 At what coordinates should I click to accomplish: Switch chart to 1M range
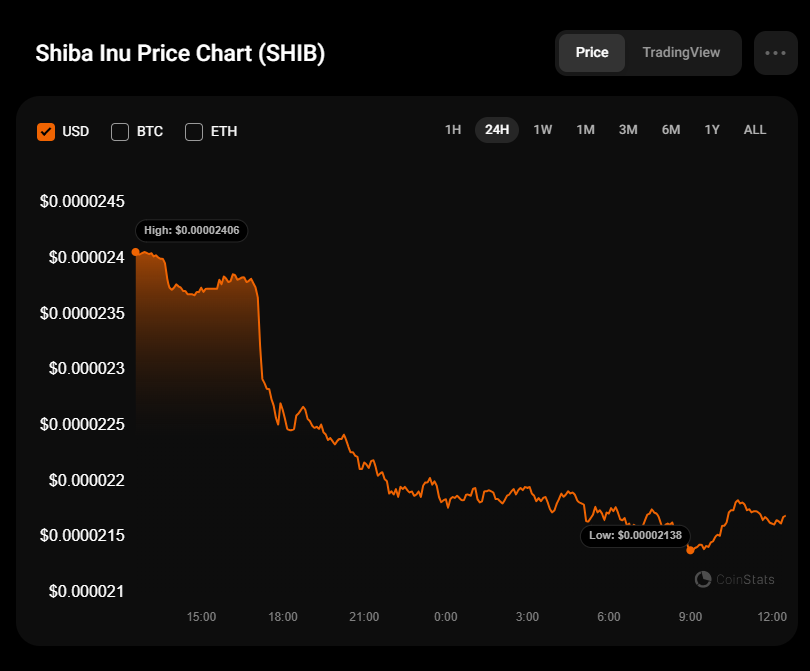586,130
